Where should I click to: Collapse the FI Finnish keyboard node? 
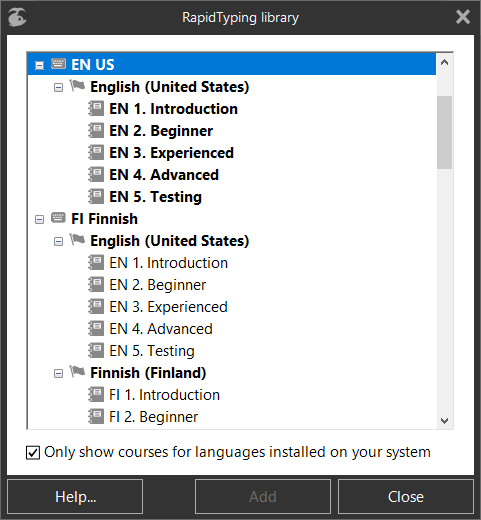pos(39,219)
